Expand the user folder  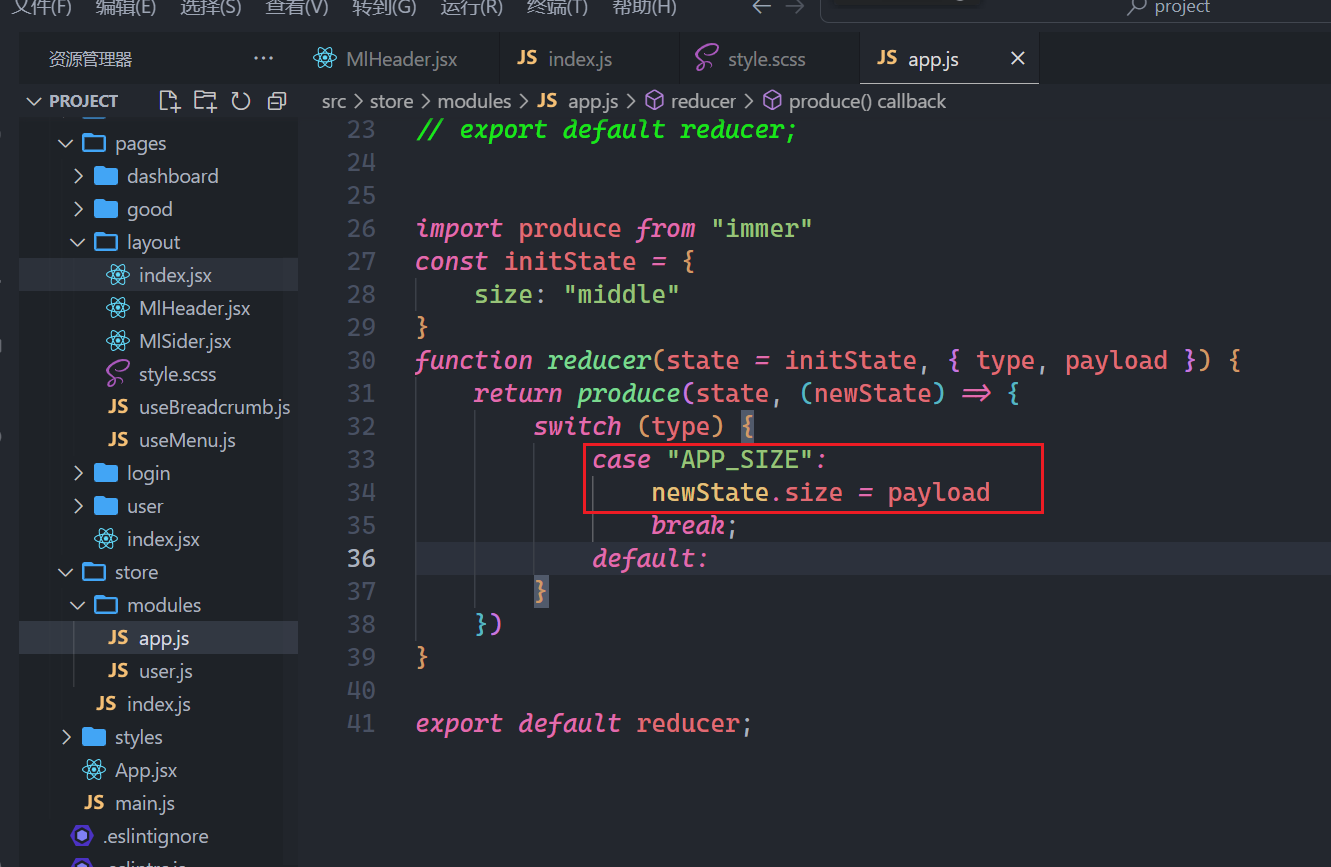[78, 506]
